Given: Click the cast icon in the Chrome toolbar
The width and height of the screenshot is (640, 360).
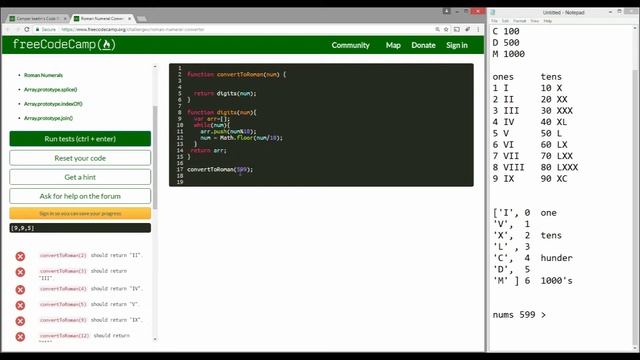Looking at the screenshot, I should coord(457,29).
